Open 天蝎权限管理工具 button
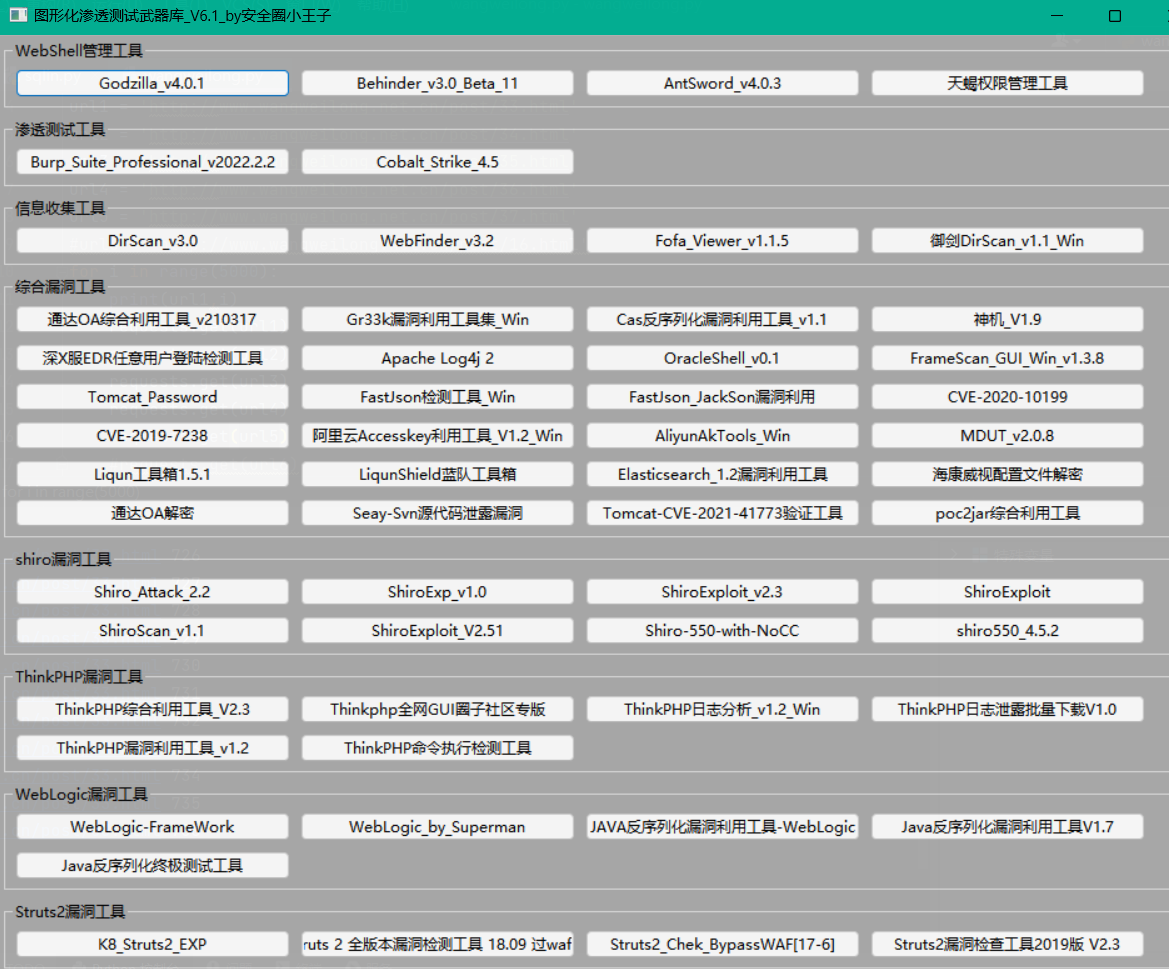Viewport: 1169px width, 969px height. 1007,83
